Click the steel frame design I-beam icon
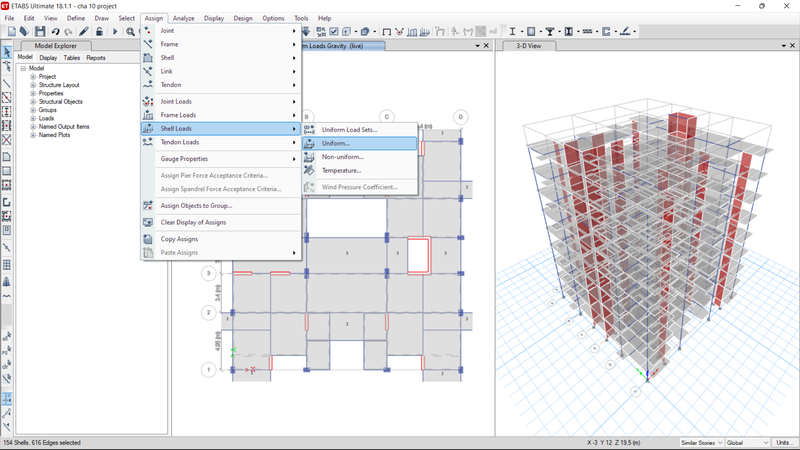800x450 pixels. pyautogui.click(x=512, y=32)
